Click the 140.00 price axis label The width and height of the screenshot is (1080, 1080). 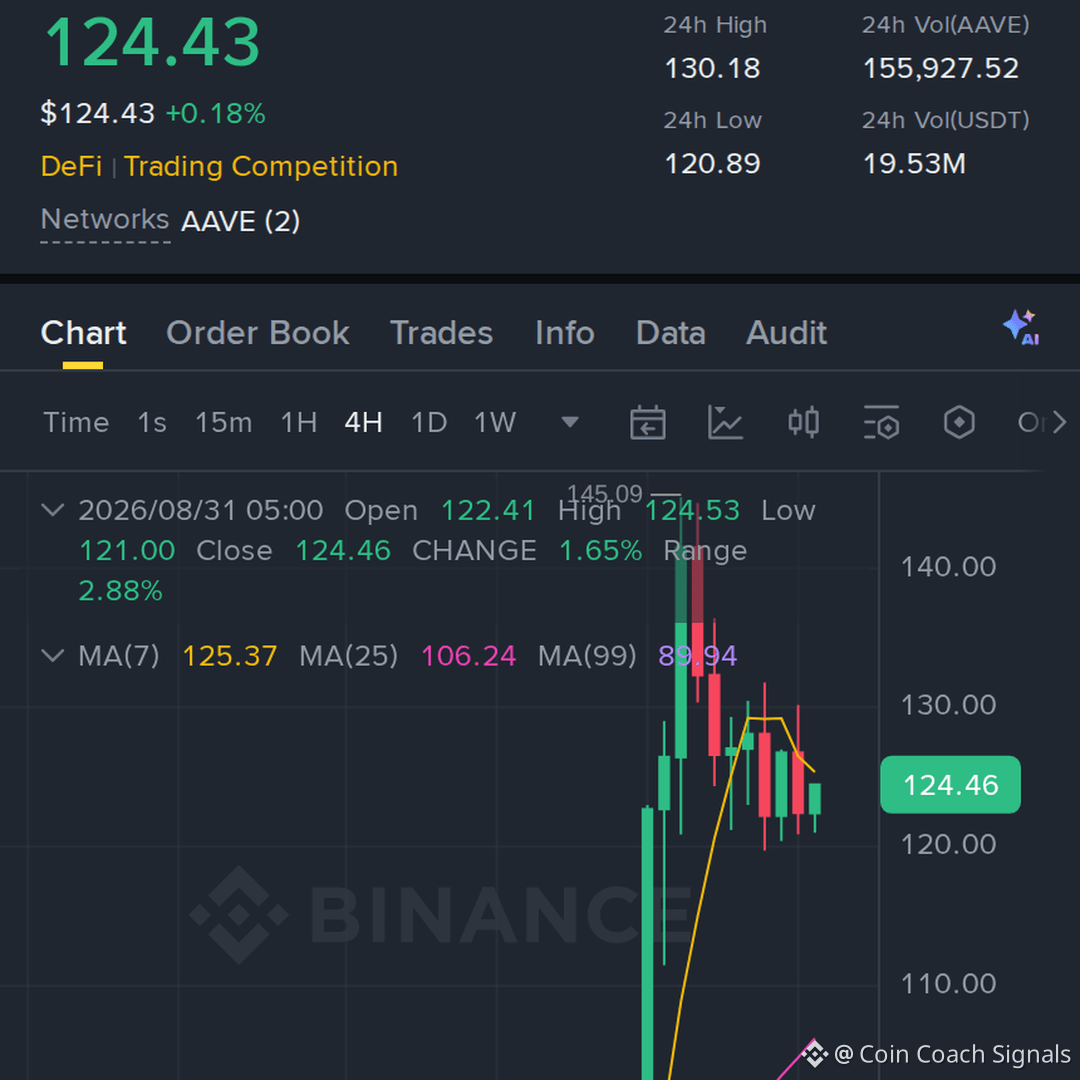[948, 567]
